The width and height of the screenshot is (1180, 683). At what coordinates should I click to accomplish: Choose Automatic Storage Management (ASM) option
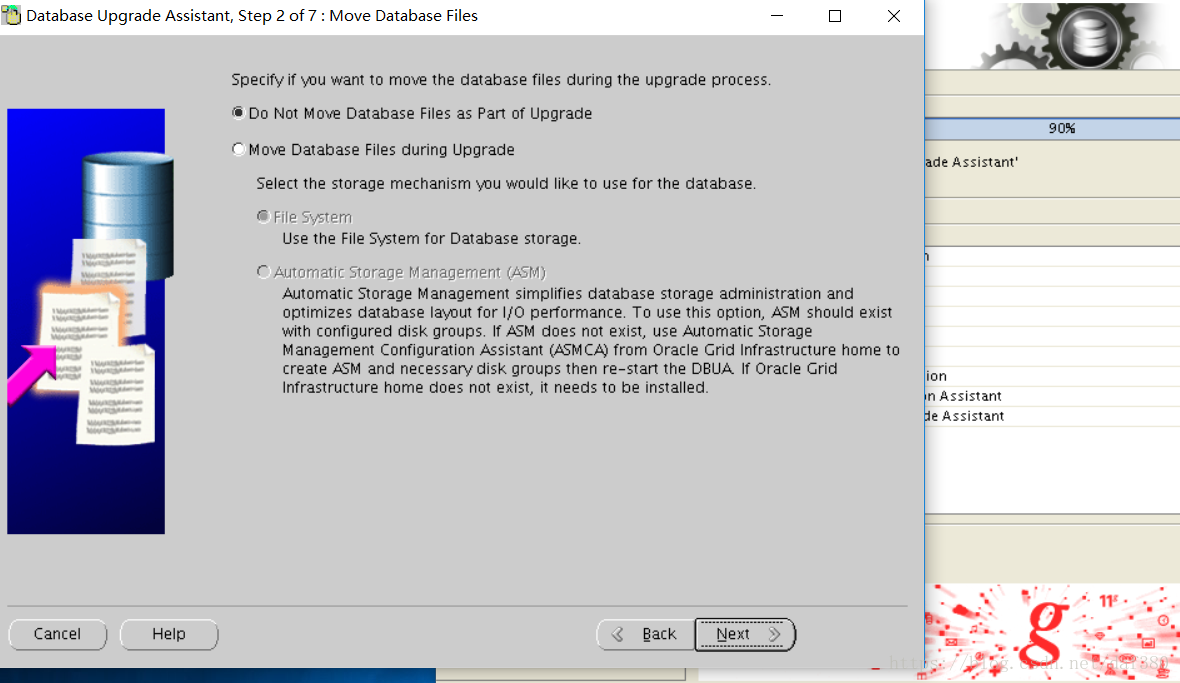pyautogui.click(x=263, y=272)
